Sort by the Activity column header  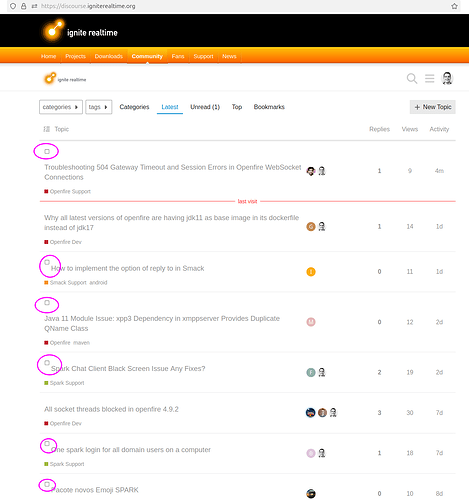click(439, 129)
